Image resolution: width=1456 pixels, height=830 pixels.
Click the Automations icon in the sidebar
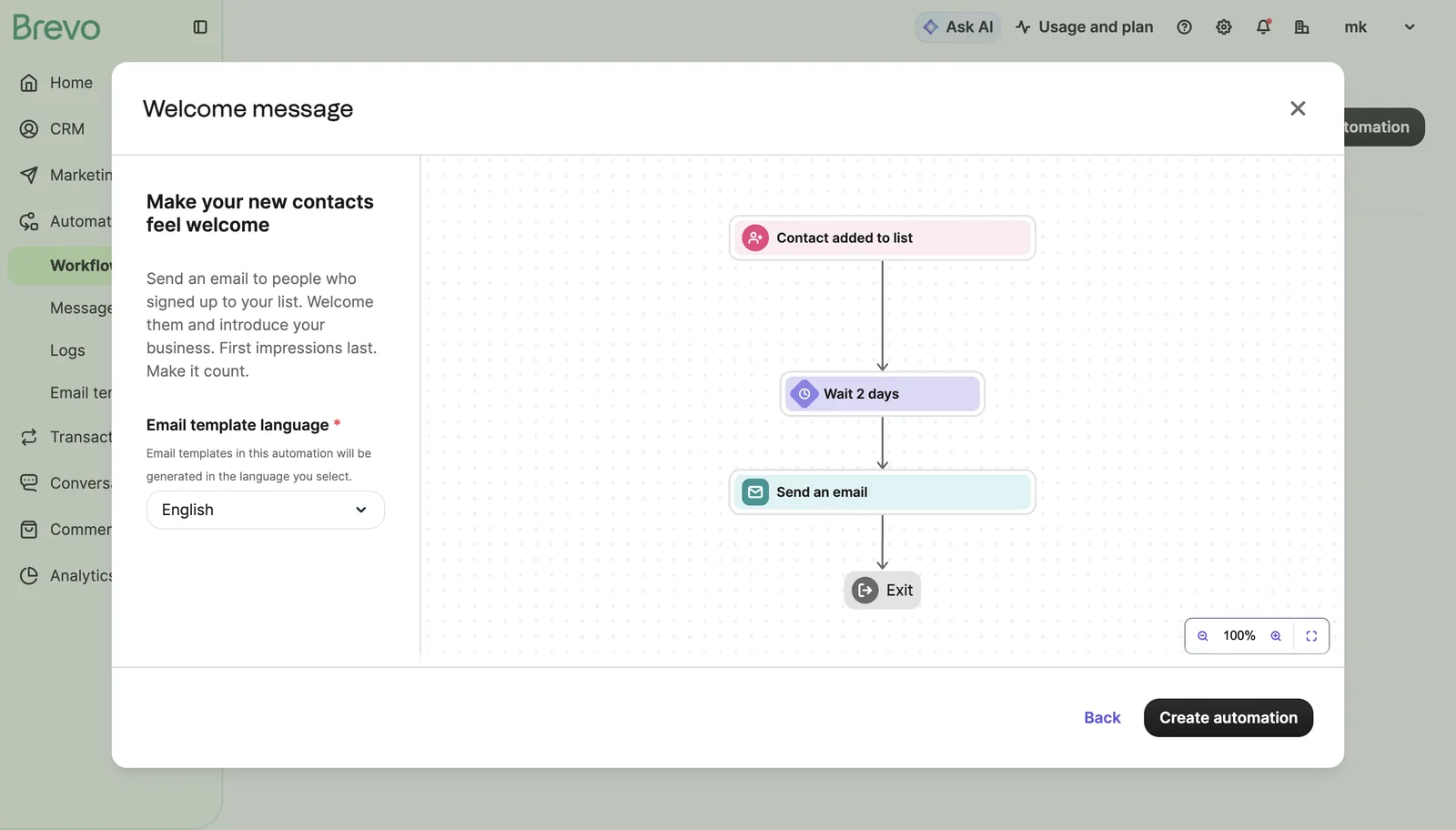29,221
